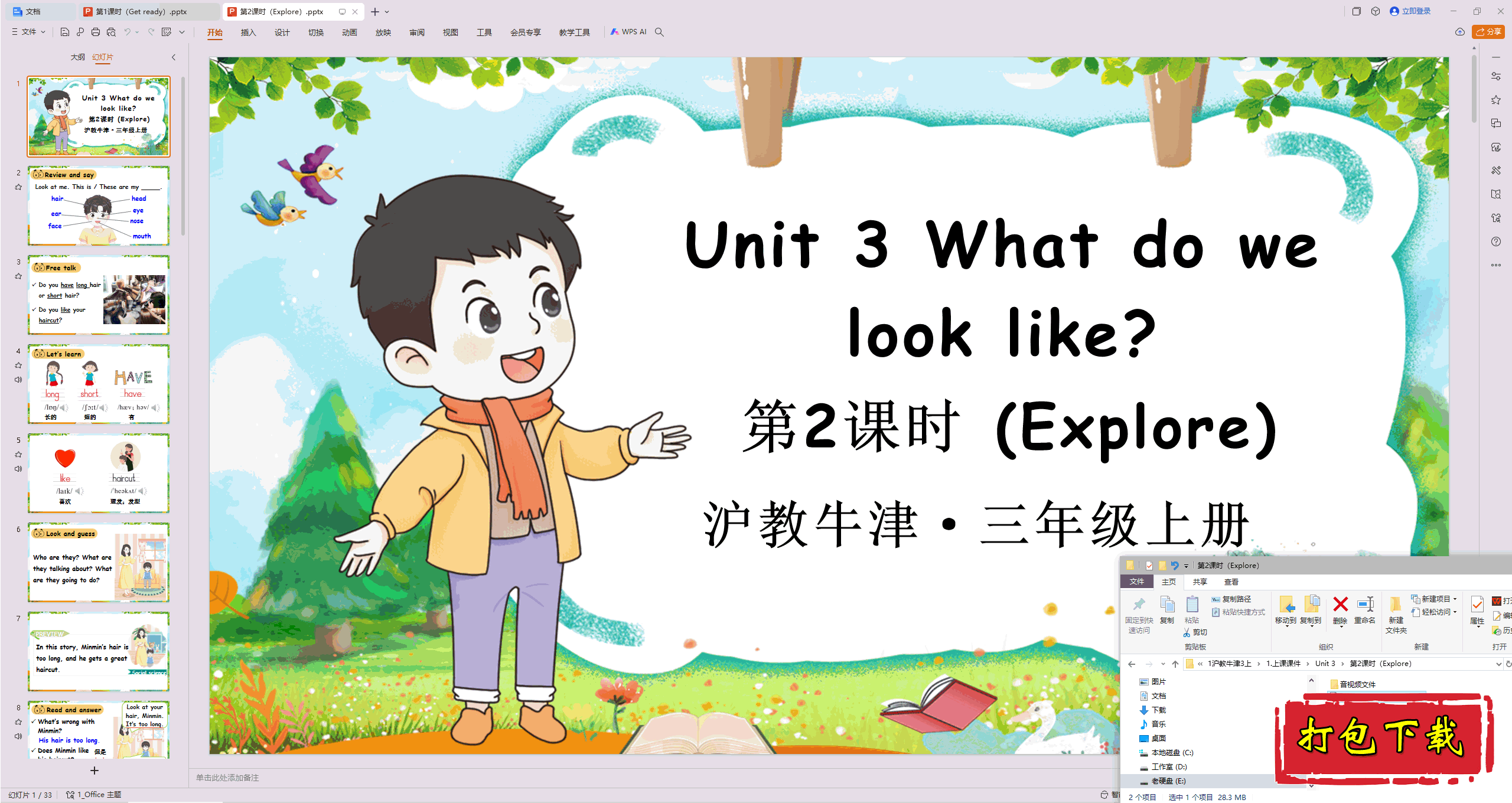Click the 立即登录 login button
This screenshot has width=1512, height=803.
pyautogui.click(x=1410, y=11)
